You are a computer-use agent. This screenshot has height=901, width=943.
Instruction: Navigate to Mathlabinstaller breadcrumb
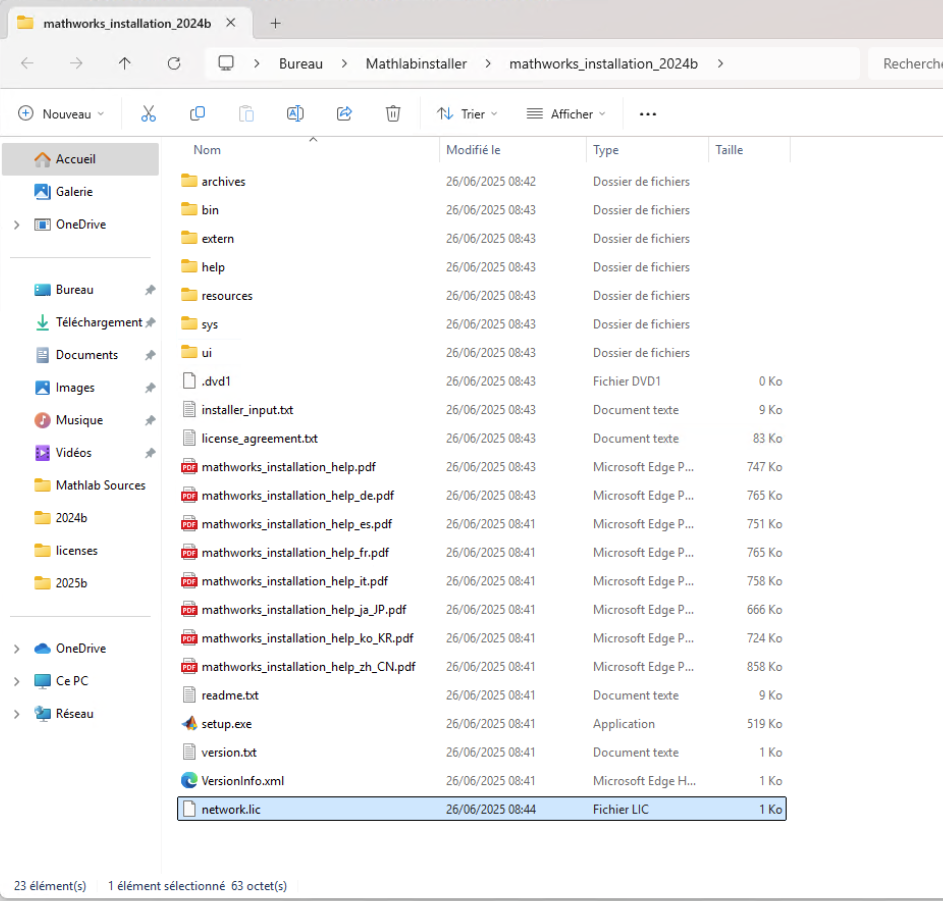416,63
